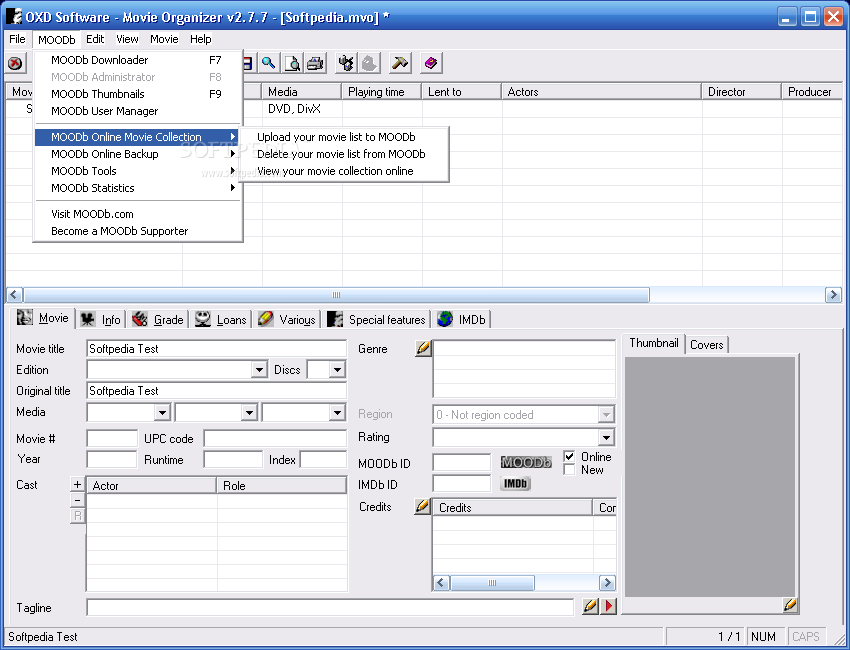Click the Lent to column header
Image resolution: width=850 pixels, height=650 pixels.
click(461, 92)
